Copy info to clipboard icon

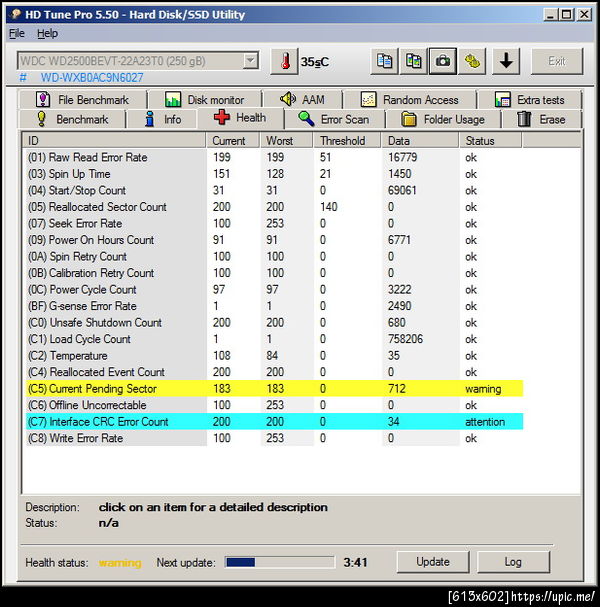pyautogui.click(x=384, y=61)
